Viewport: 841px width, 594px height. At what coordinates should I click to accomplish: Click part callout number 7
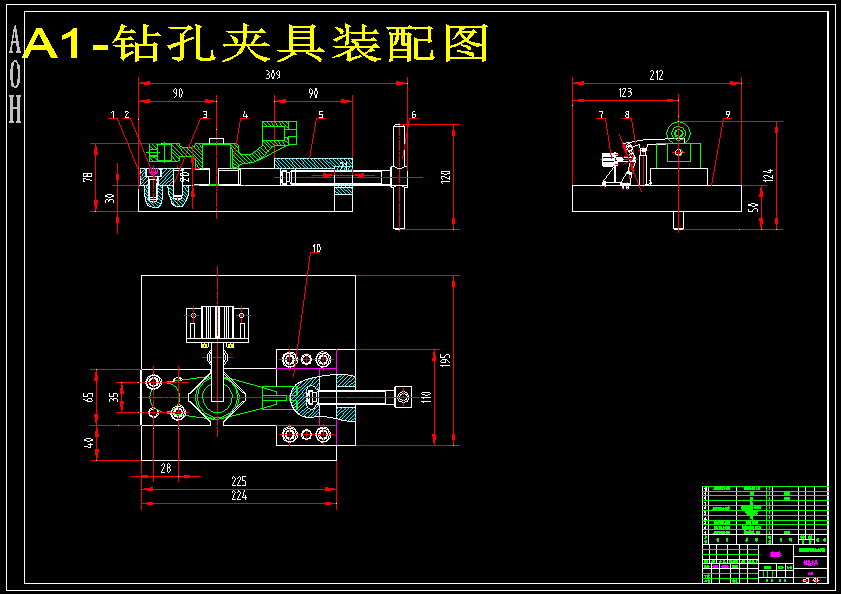coord(601,115)
